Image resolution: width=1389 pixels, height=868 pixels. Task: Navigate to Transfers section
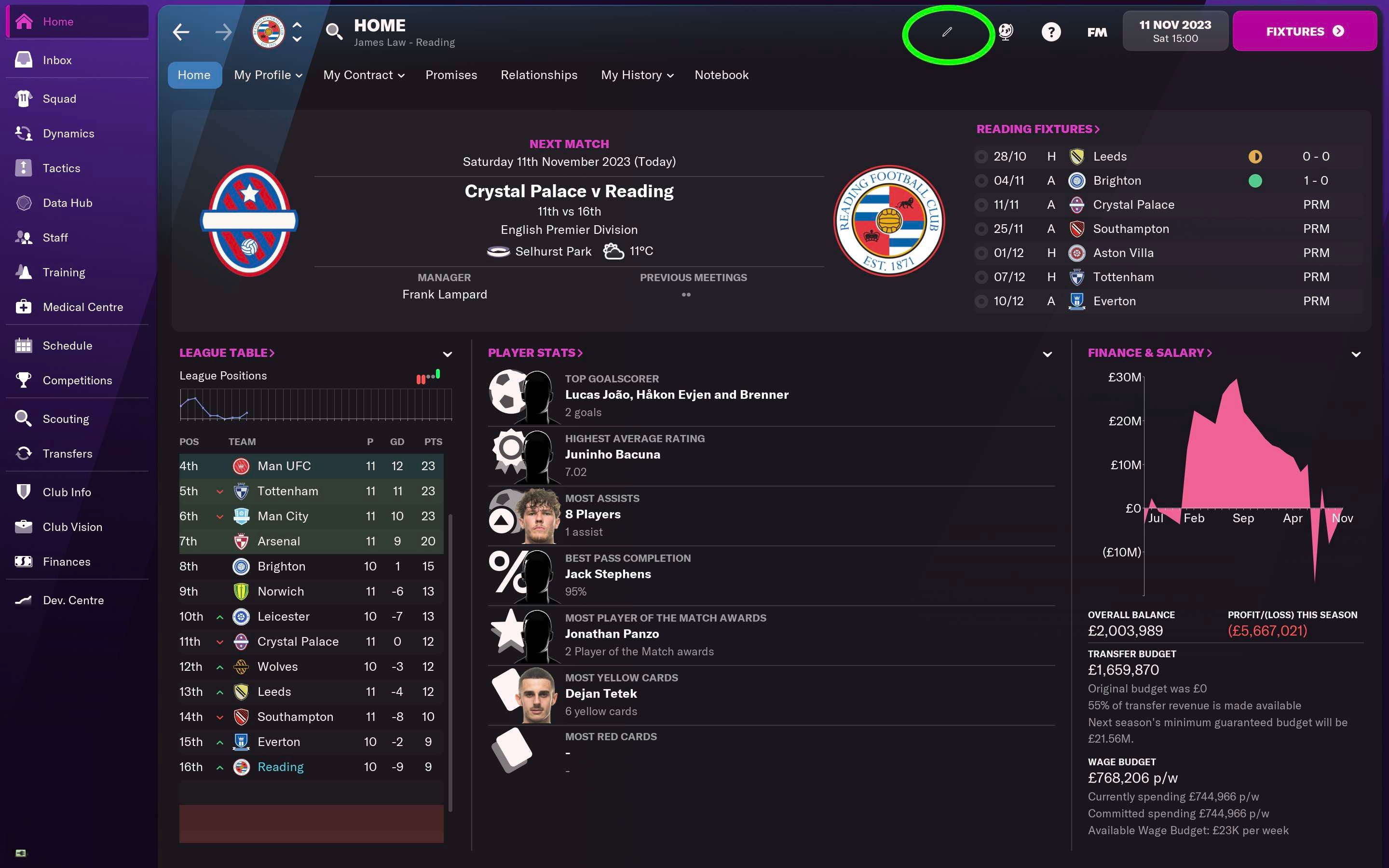[x=67, y=454]
